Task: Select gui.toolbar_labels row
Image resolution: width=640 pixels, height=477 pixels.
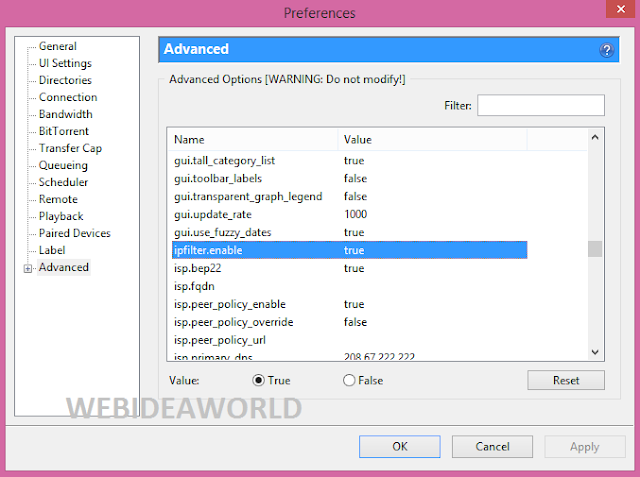Action: pyautogui.click(x=350, y=178)
